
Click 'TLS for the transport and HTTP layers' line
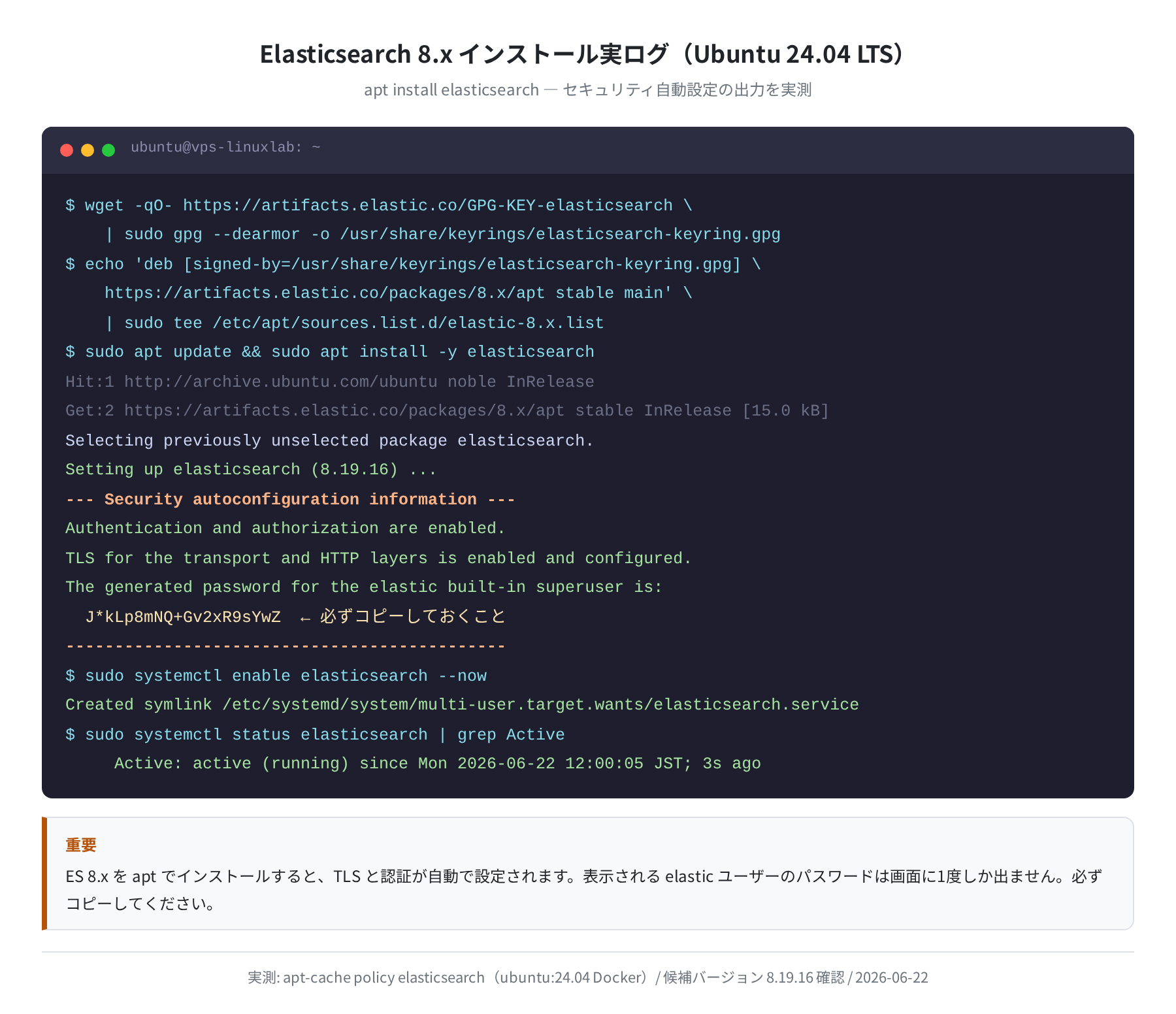(x=378, y=558)
